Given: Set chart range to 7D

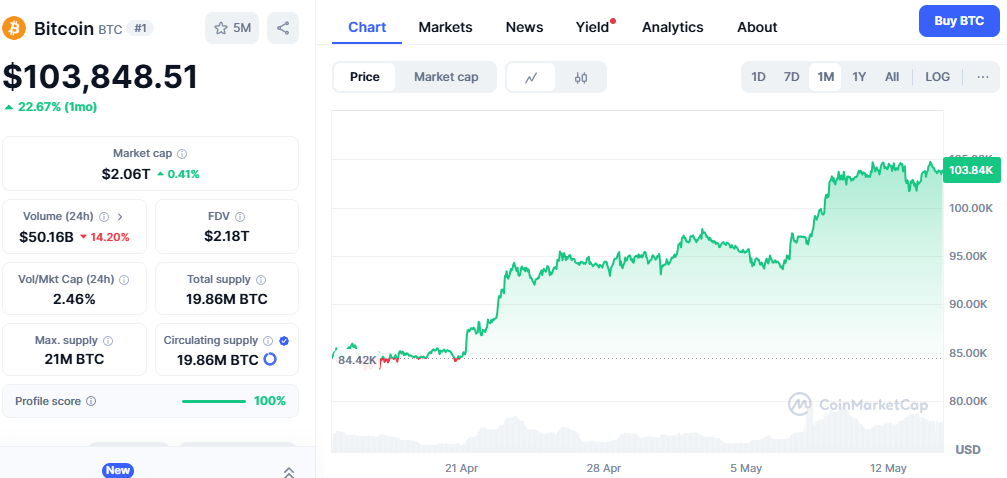Looking at the screenshot, I should coord(791,77).
